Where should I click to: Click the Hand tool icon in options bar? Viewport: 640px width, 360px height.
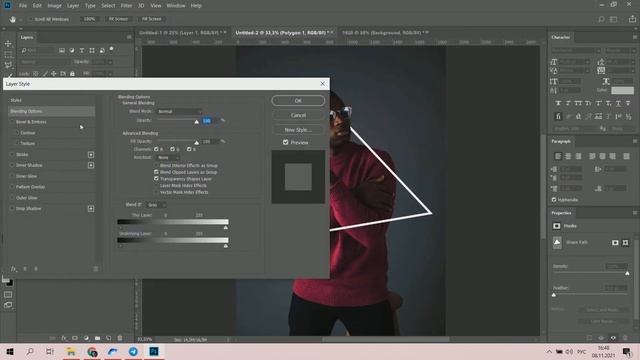13,19
